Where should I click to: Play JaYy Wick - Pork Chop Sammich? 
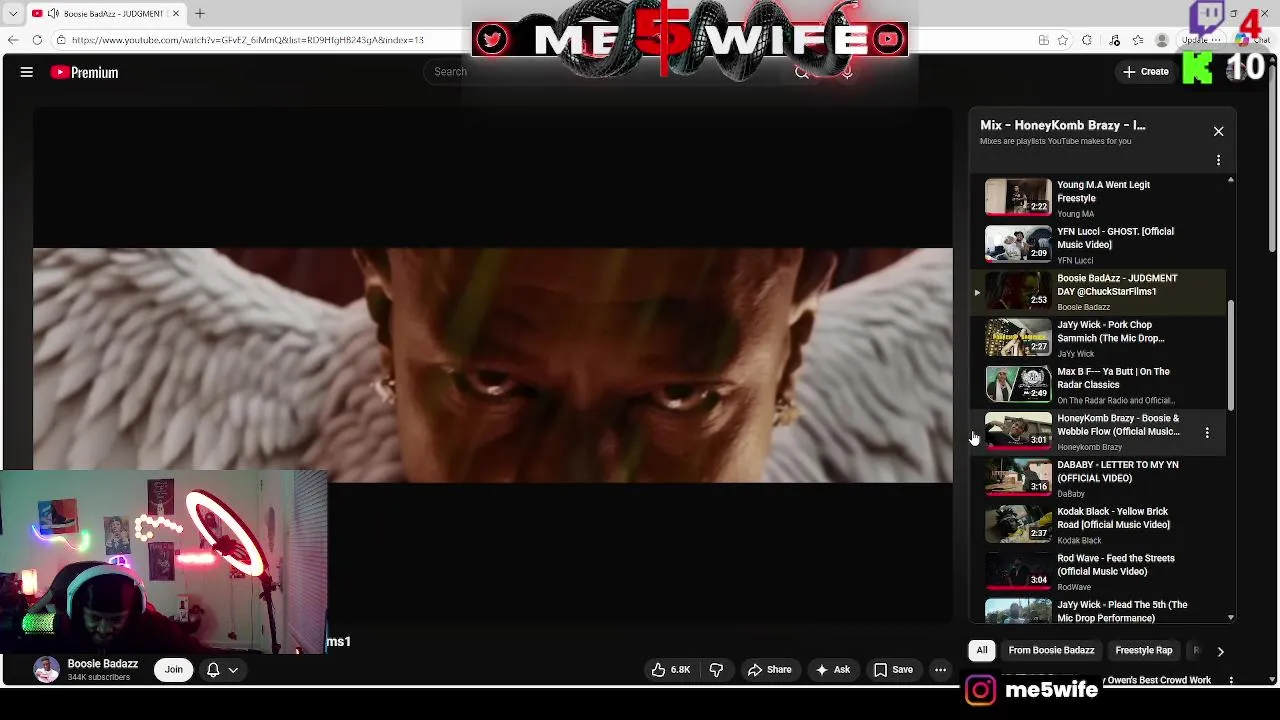[x=1098, y=338]
